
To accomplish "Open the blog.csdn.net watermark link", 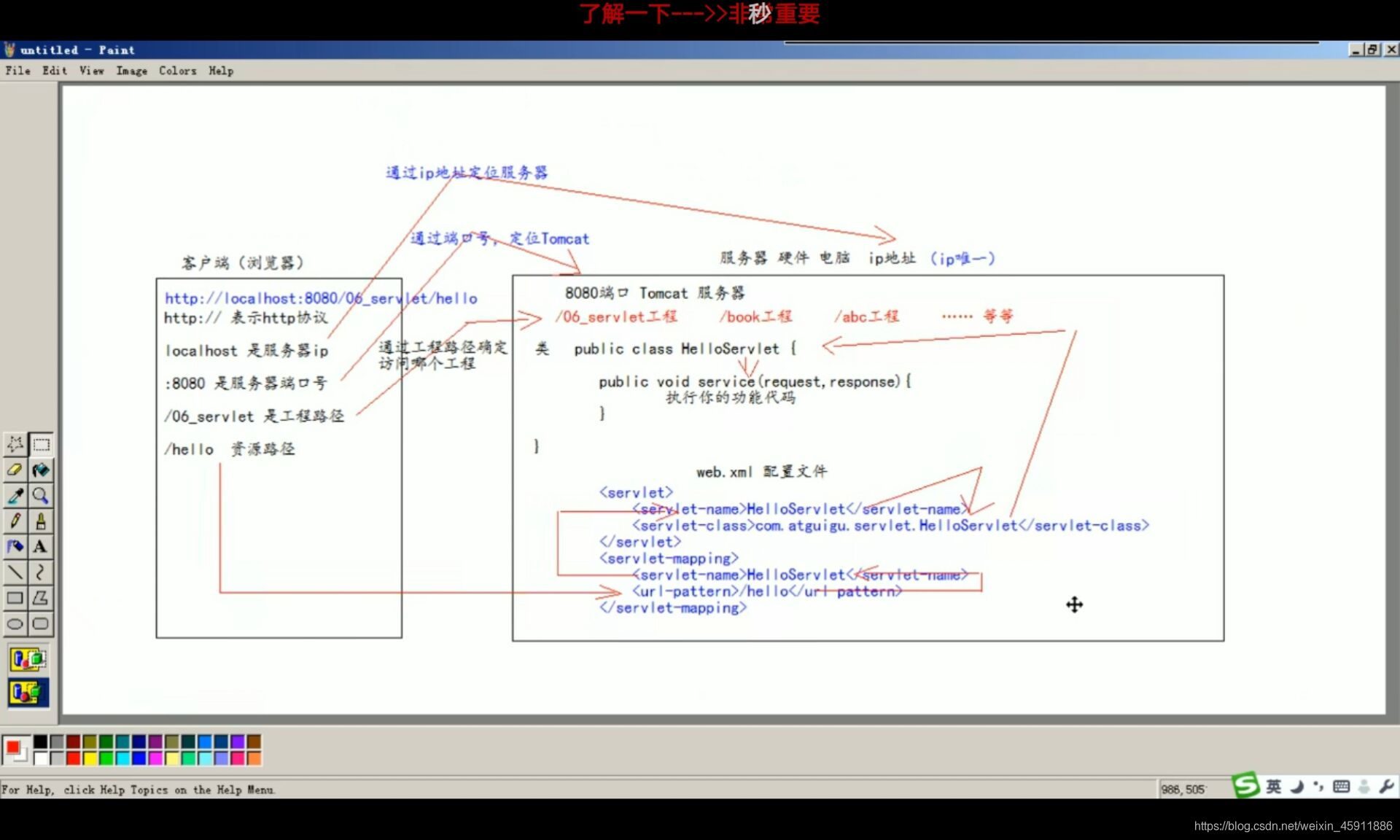I will click(x=1293, y=826).
